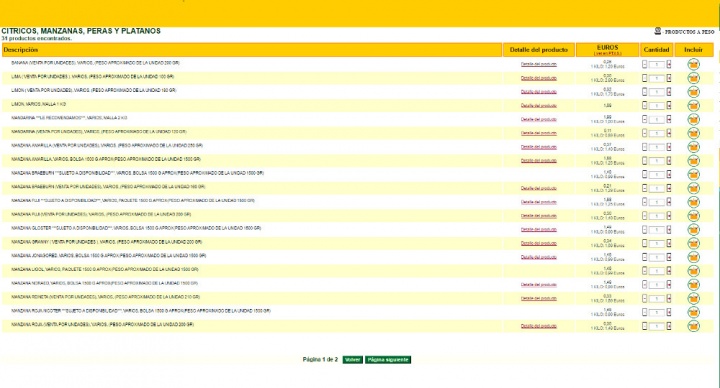Viewport: 720px width, 388px height.
Task: View product detail for MANZANA GRANNY
Action: [539, 243]
